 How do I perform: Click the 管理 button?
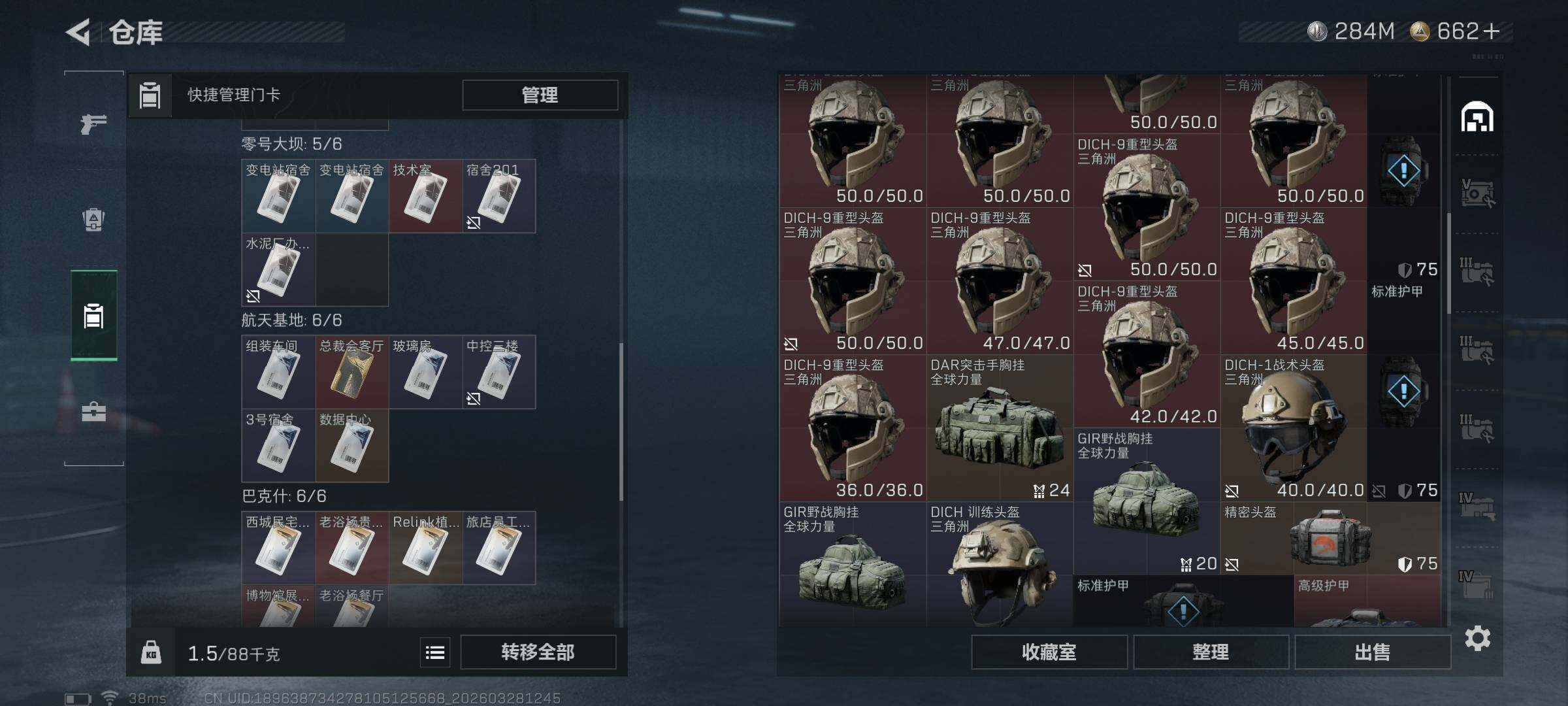(x=540, y=95)
